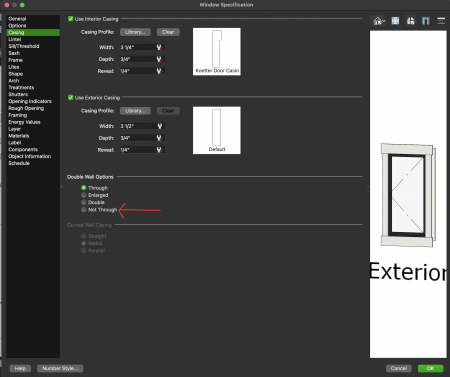Click the interior casing Depth field

point(138,59)
